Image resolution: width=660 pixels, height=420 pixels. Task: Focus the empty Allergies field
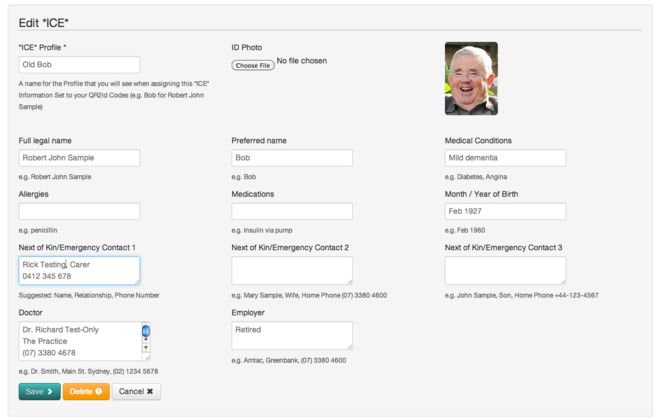pyautogui.click(x=79, y=211)
